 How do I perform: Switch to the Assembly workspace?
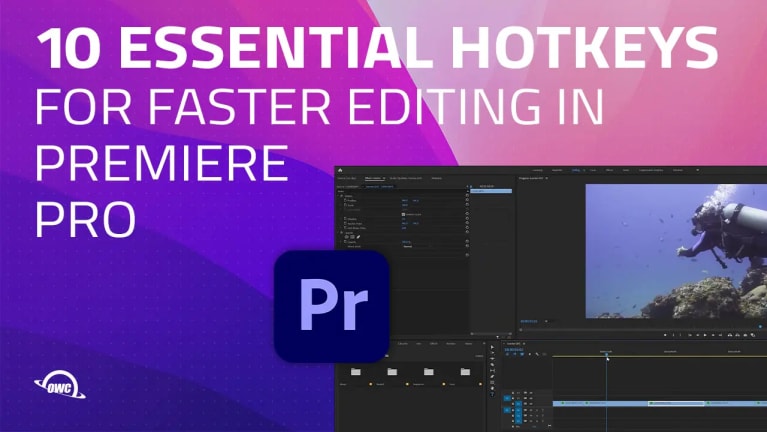point(557,170)
